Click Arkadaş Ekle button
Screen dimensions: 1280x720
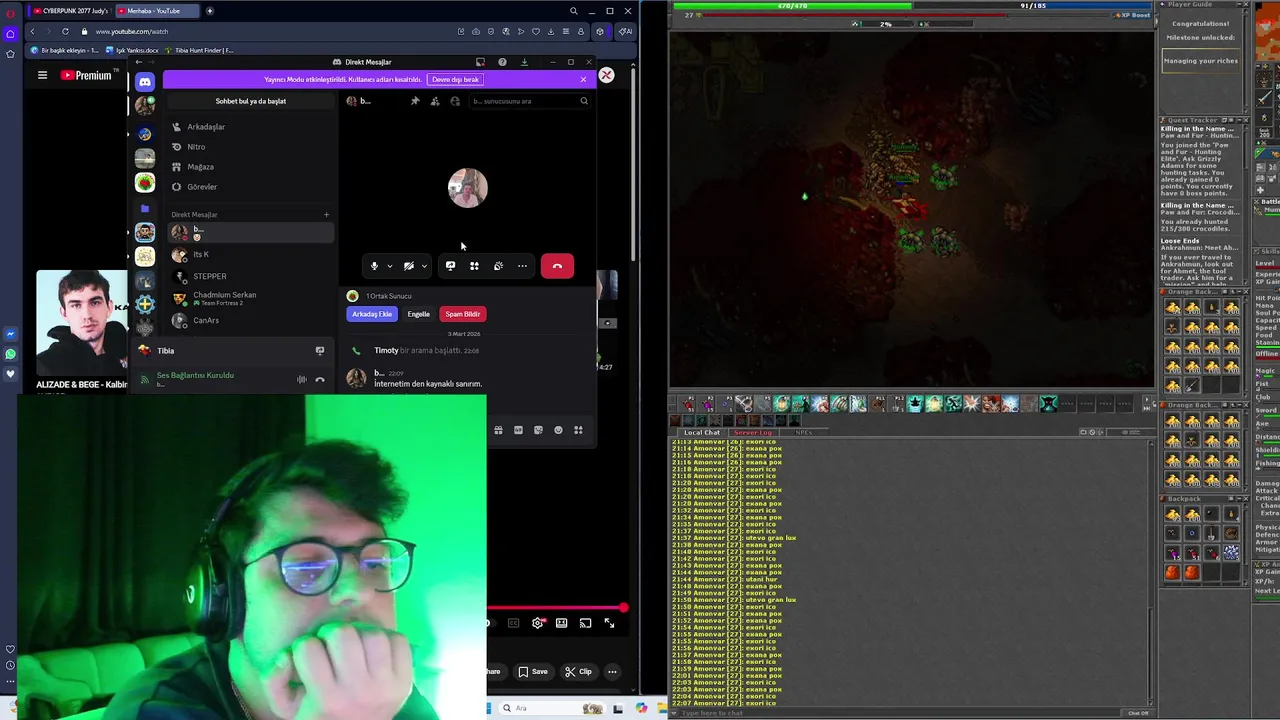tap(372, 314)
